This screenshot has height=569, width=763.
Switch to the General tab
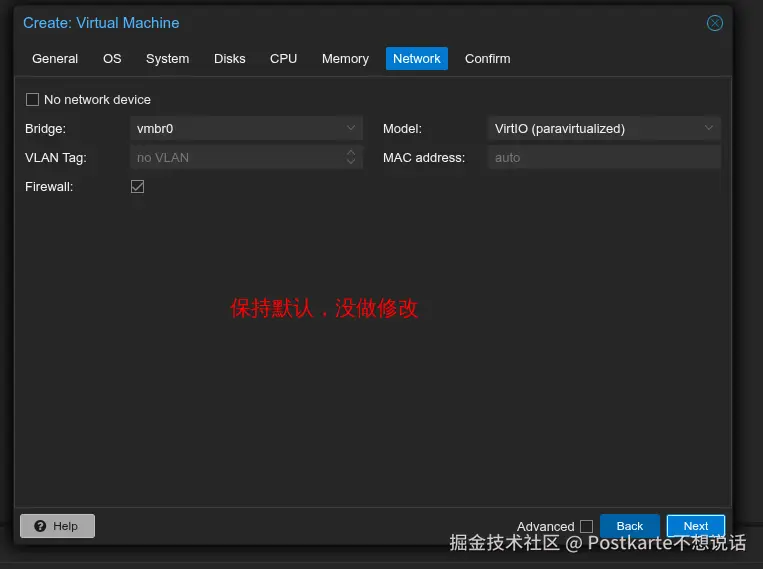pyautogui.click(x=55, y=59)
